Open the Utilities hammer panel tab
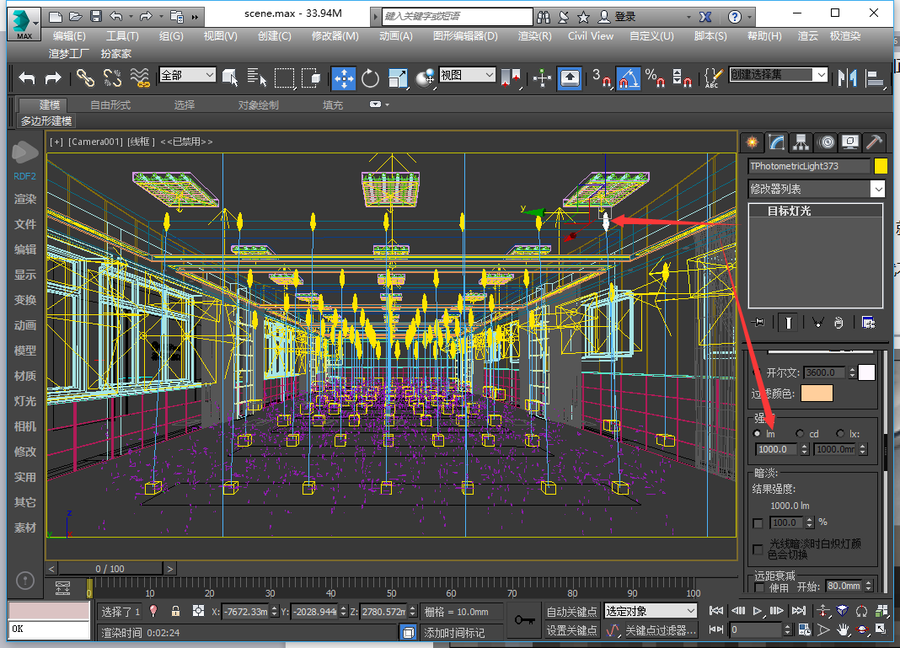This screenshot has width=900, height=648. pos(874,142)
